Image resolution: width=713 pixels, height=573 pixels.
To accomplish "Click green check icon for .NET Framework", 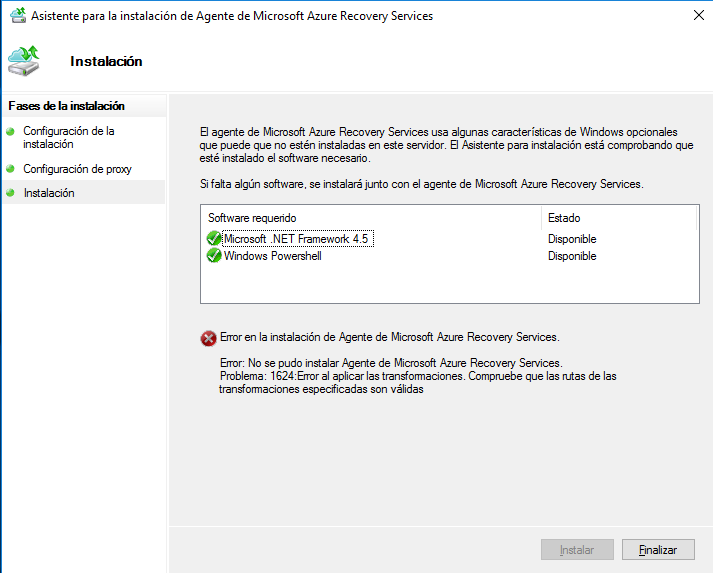I will click(x=214, y=238).
